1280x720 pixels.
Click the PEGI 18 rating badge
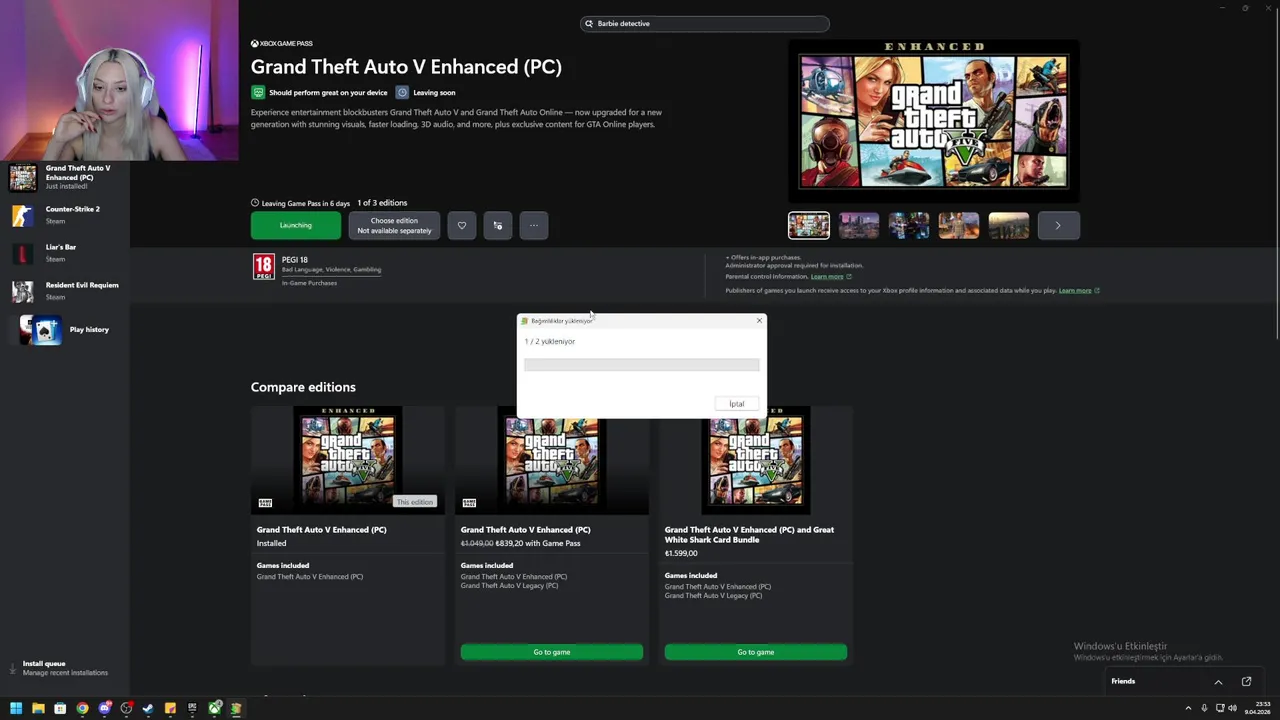(264, 266)
